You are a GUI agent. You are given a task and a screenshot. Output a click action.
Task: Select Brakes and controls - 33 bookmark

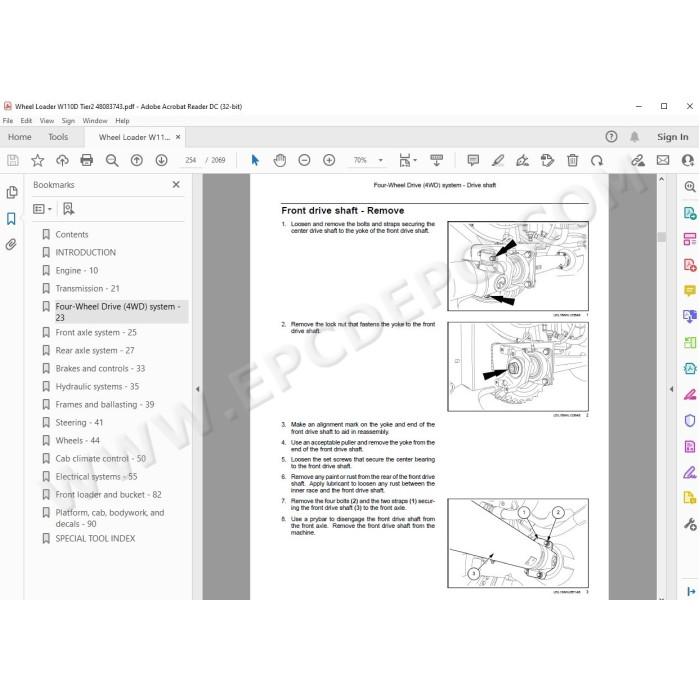click(100, 368)
